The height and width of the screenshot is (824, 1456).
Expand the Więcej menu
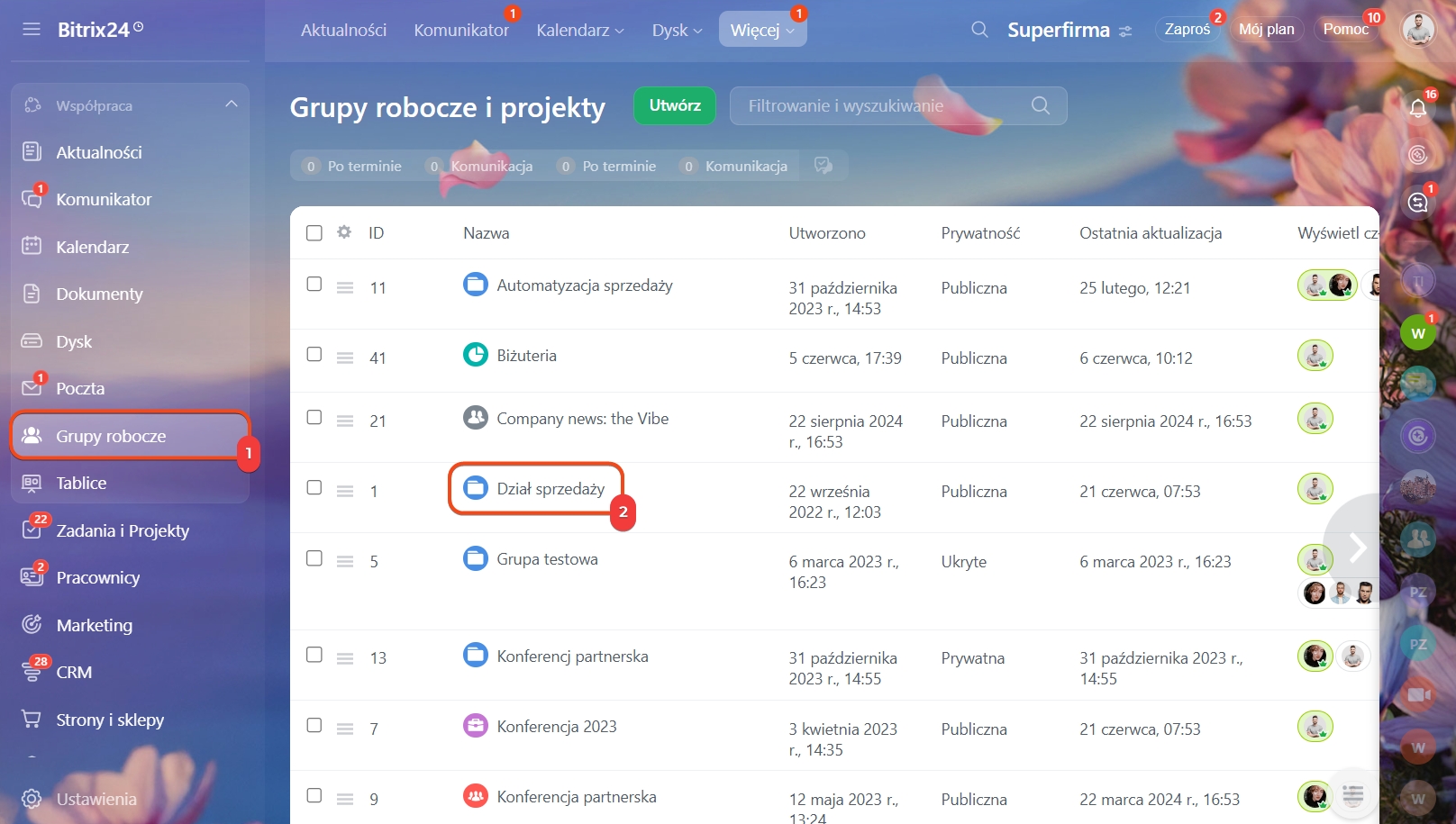(762, 30)
